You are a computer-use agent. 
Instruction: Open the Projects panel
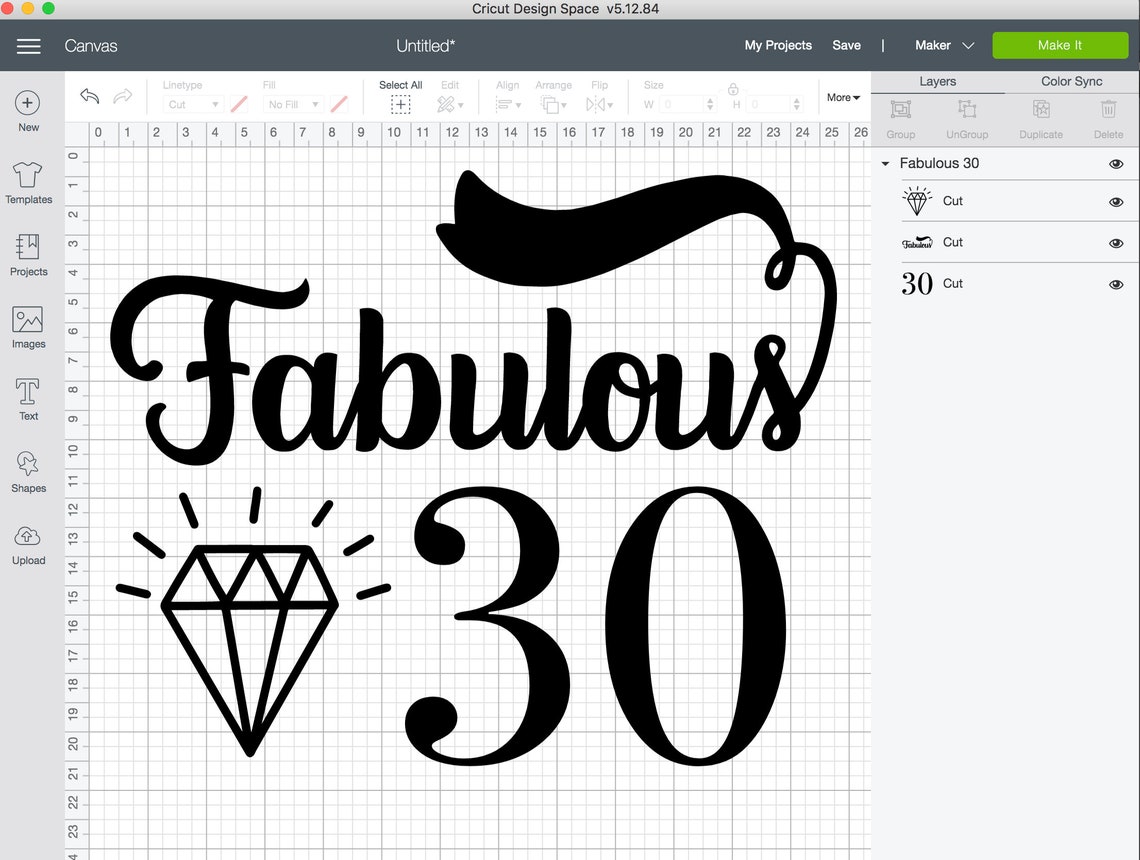pos(28,256)
